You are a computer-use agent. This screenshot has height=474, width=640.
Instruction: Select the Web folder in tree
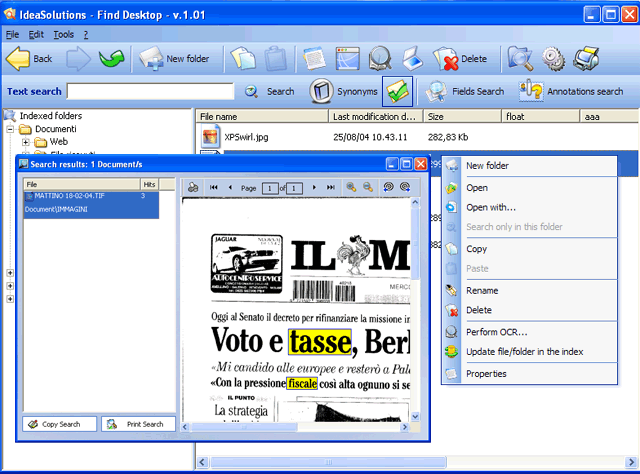(x=59, y=142)
